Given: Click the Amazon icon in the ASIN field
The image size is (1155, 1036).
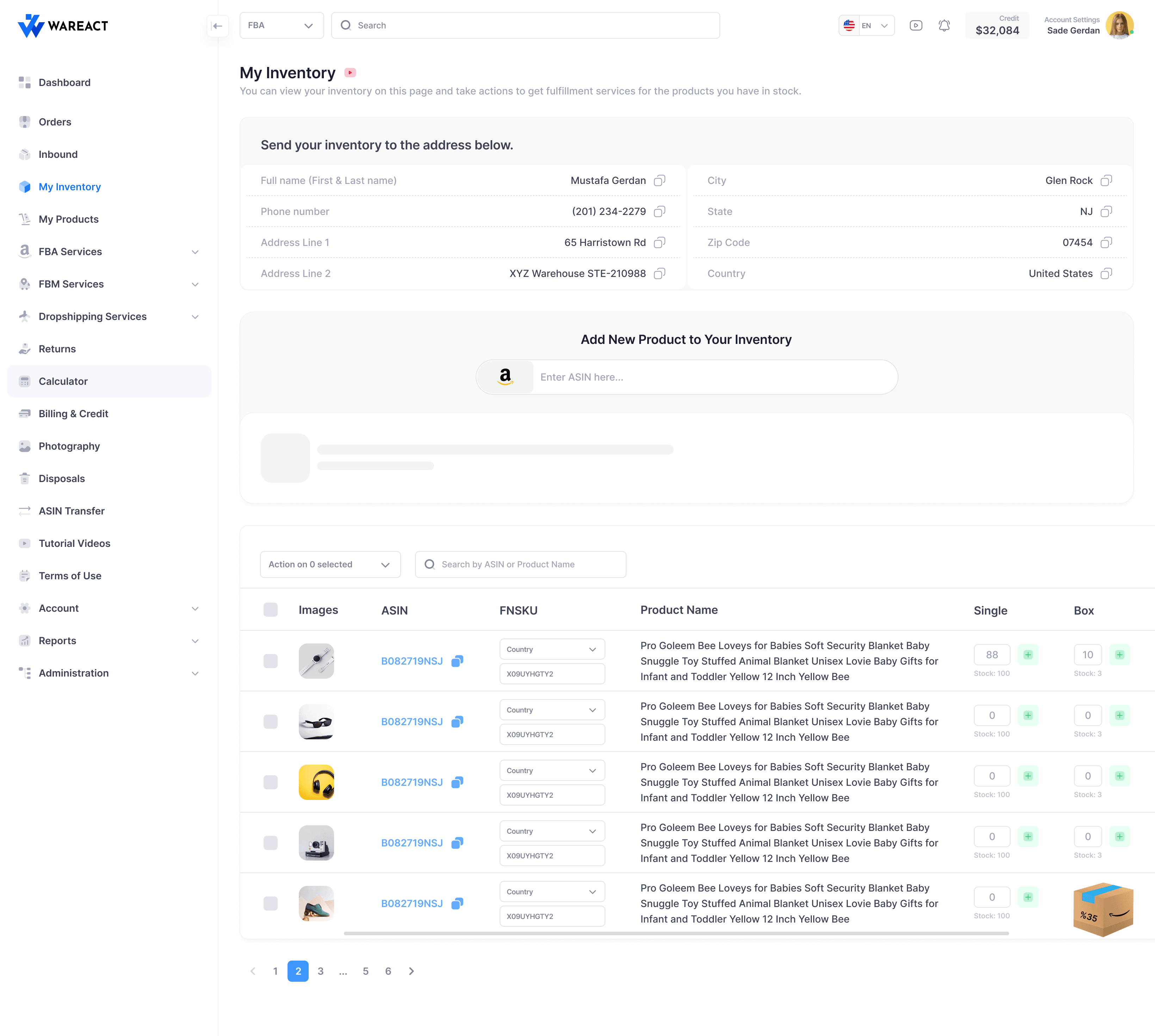Looking at the screenshot, I should pyautogui.click(x=505, y=377).
